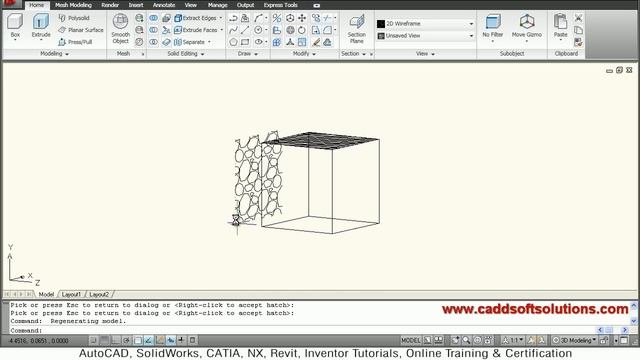Open the Separate dropdown arrow
The height and width of the screenshot is (360, 640).
point(209,42)
